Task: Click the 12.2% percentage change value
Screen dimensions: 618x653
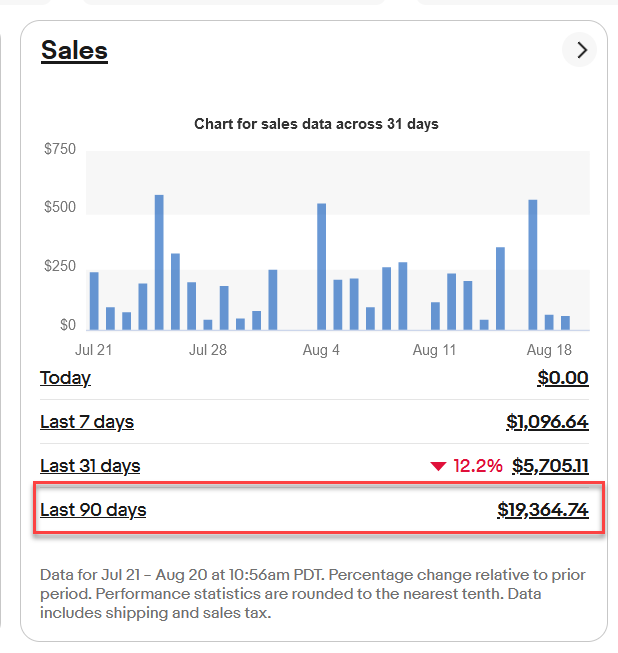Action: [480, 466]
